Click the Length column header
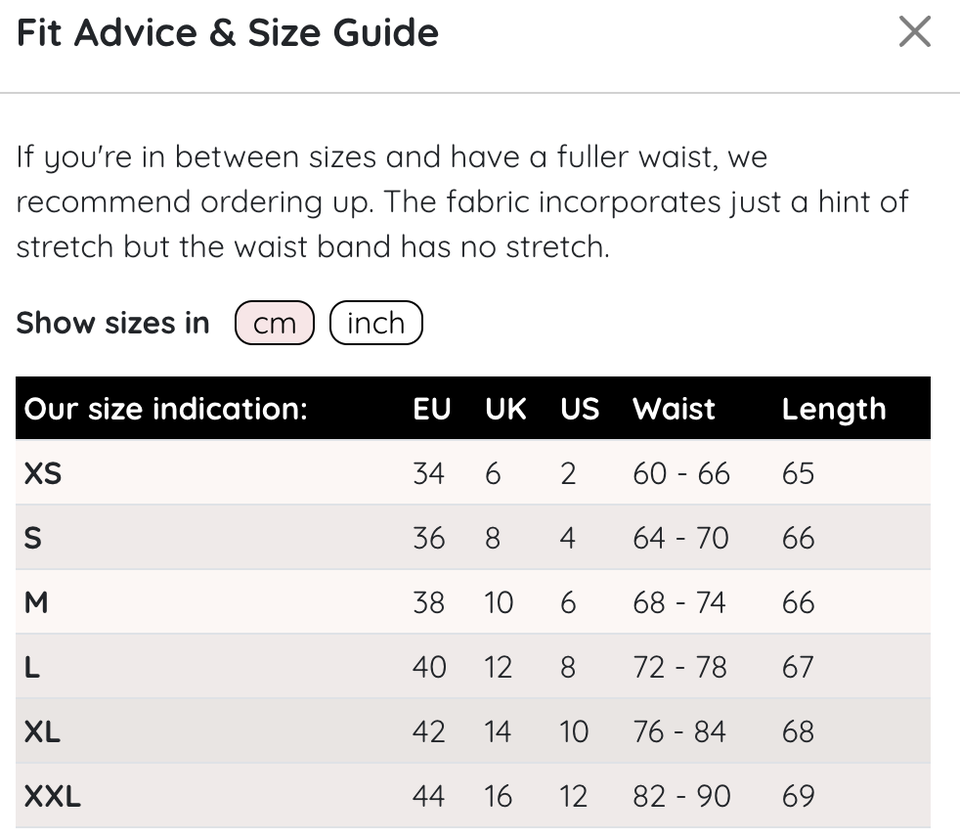The height and width of the screenshot is (839, 960). pos(833,409)
